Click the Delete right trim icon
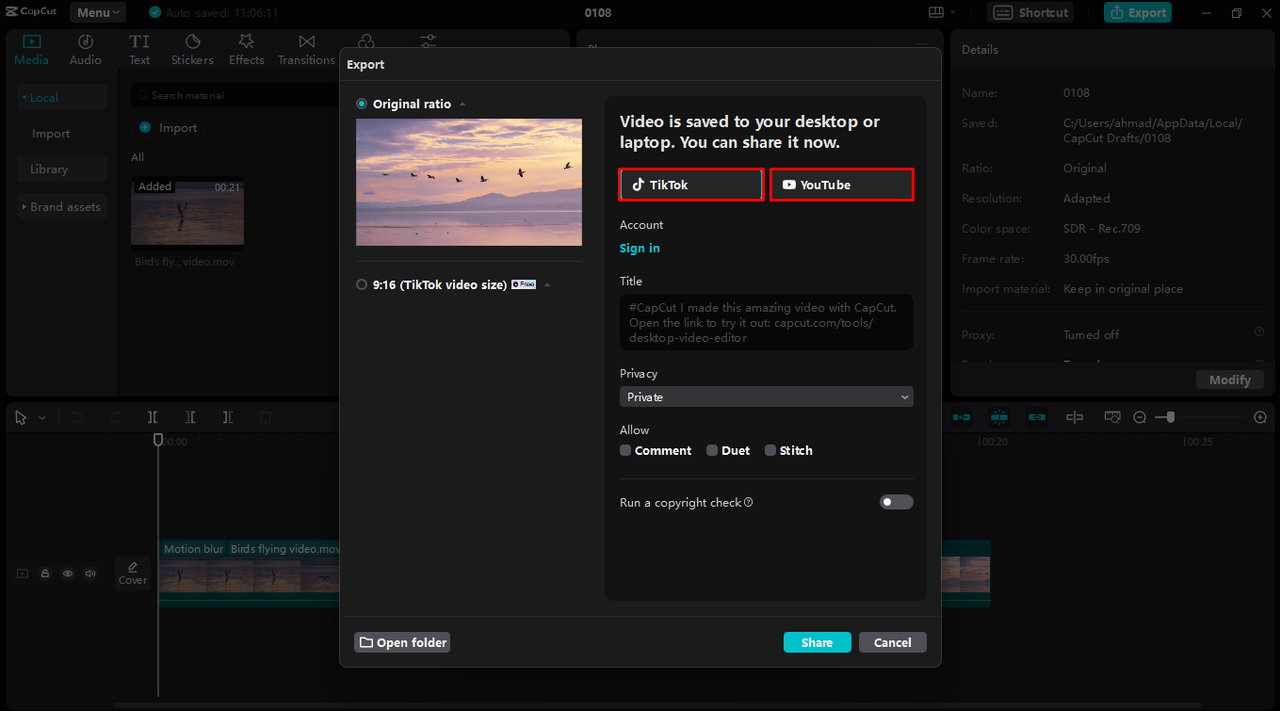The image size is (1280, 711). pos(228,417)
